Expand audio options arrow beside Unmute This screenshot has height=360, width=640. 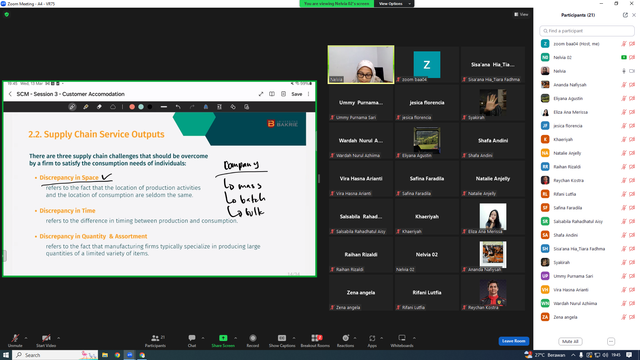(26, 338)
